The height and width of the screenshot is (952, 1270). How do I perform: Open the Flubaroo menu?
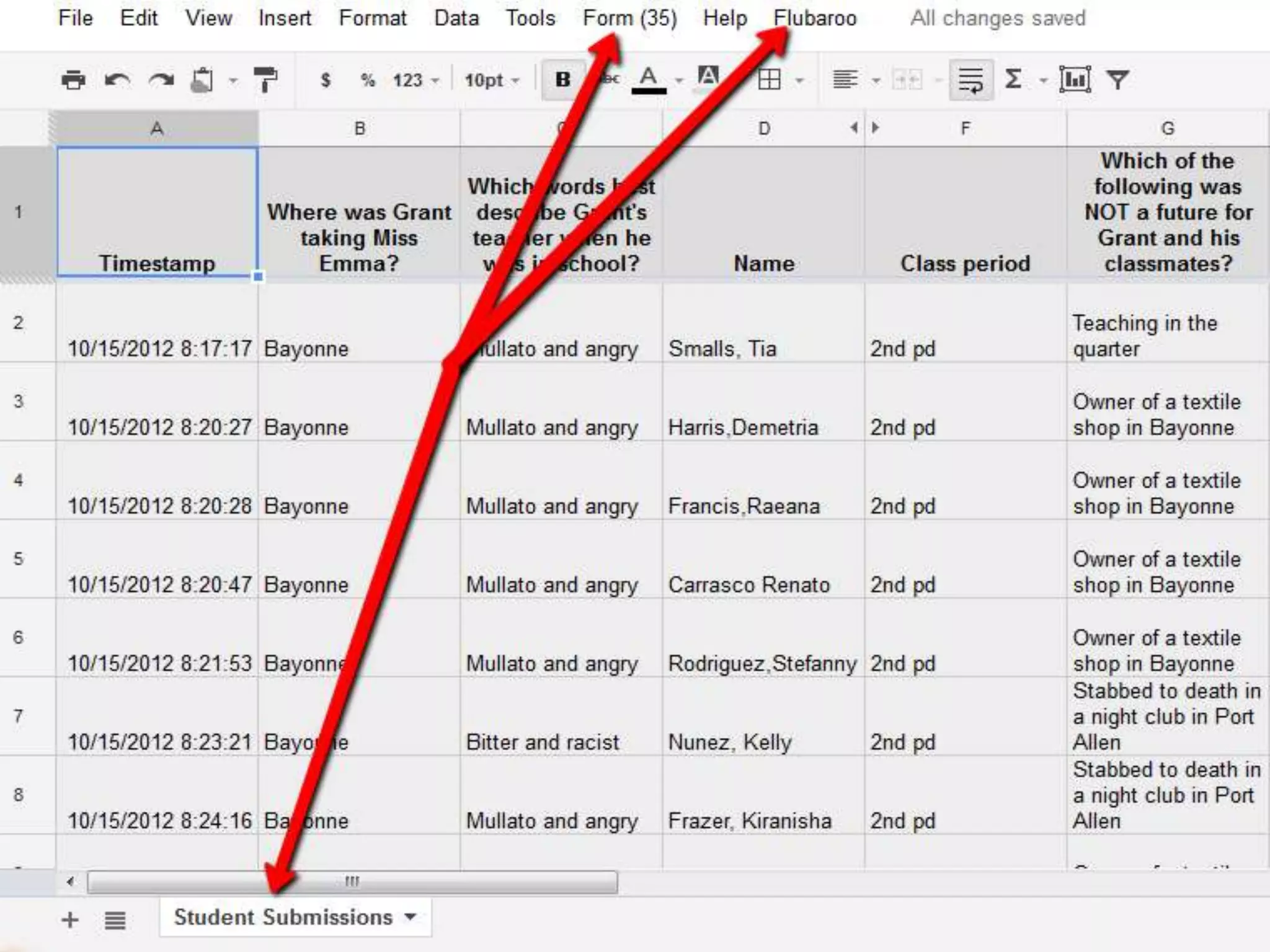(x=815, y=18)
